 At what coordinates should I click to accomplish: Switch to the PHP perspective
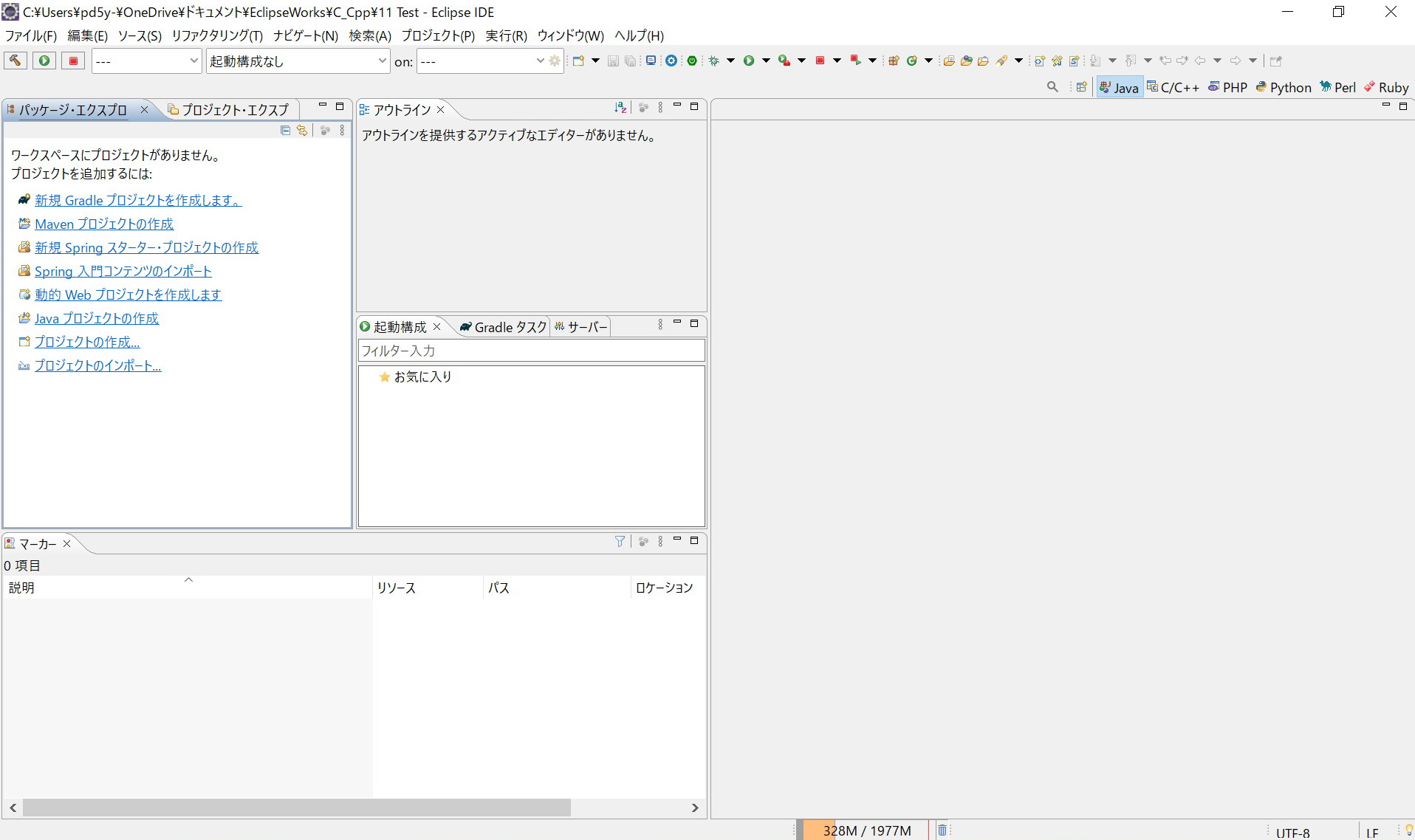tap(1227, 87)
